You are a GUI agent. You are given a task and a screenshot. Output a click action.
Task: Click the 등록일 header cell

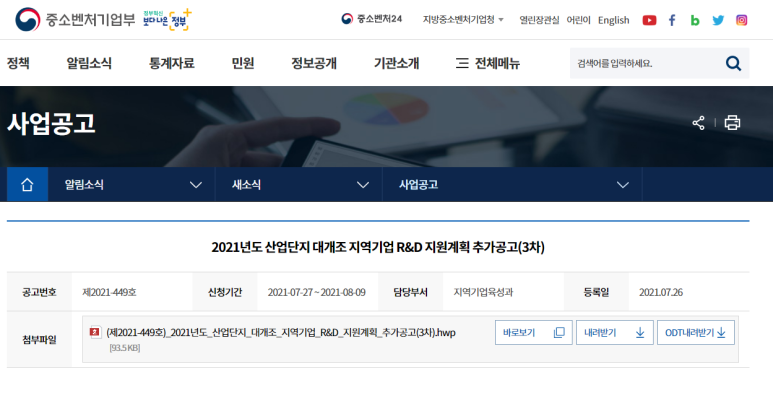coord(596,292)
